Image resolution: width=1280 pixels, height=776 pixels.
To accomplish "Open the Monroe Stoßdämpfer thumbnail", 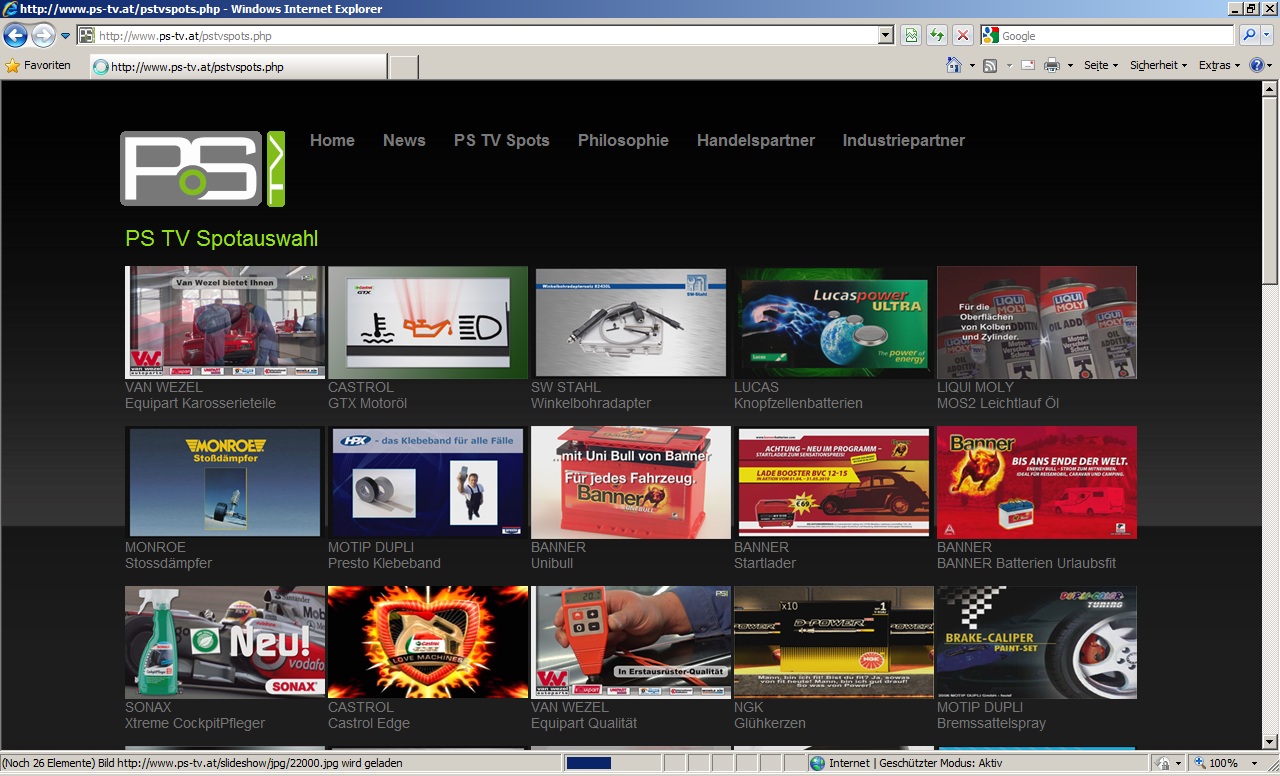I will tap(225, 482).
